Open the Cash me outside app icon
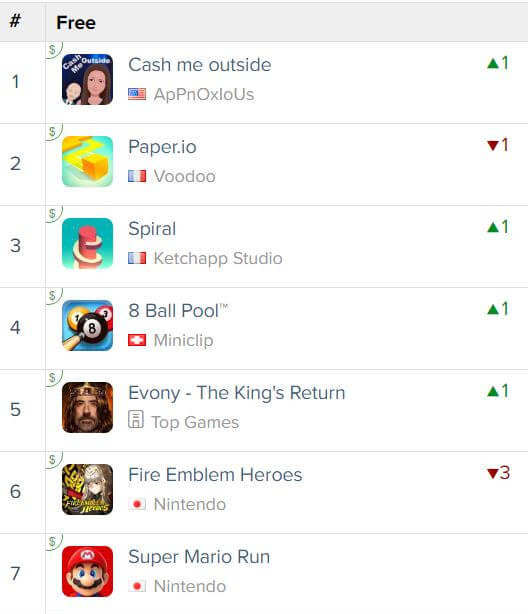 coord(87,79)
